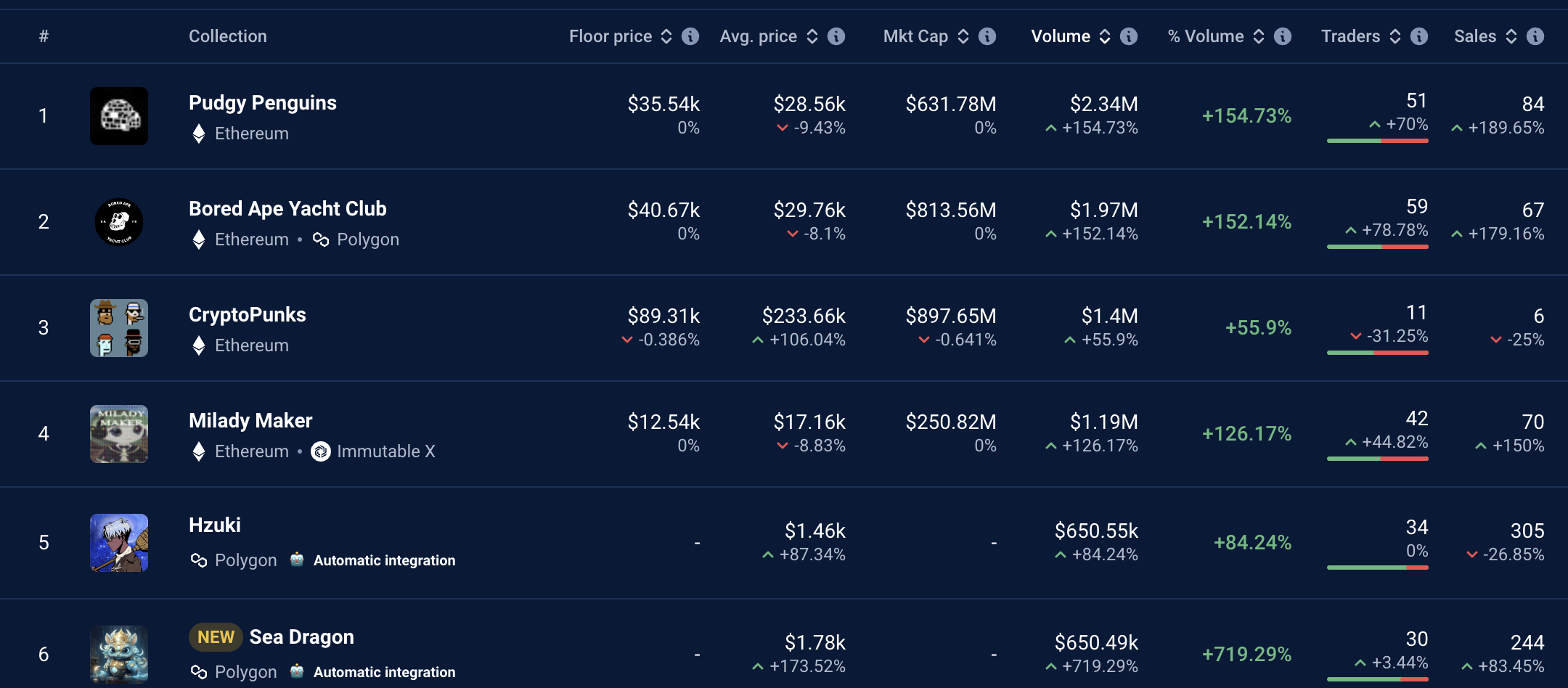
Task: Open the Milady Maker collection
Action: (250, 421)
